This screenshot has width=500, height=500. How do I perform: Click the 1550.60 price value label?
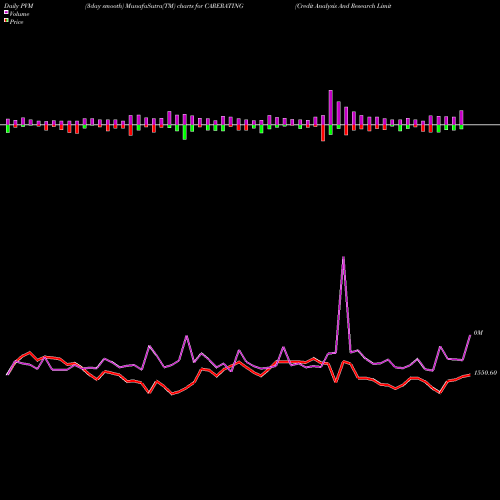click(485, 373)
